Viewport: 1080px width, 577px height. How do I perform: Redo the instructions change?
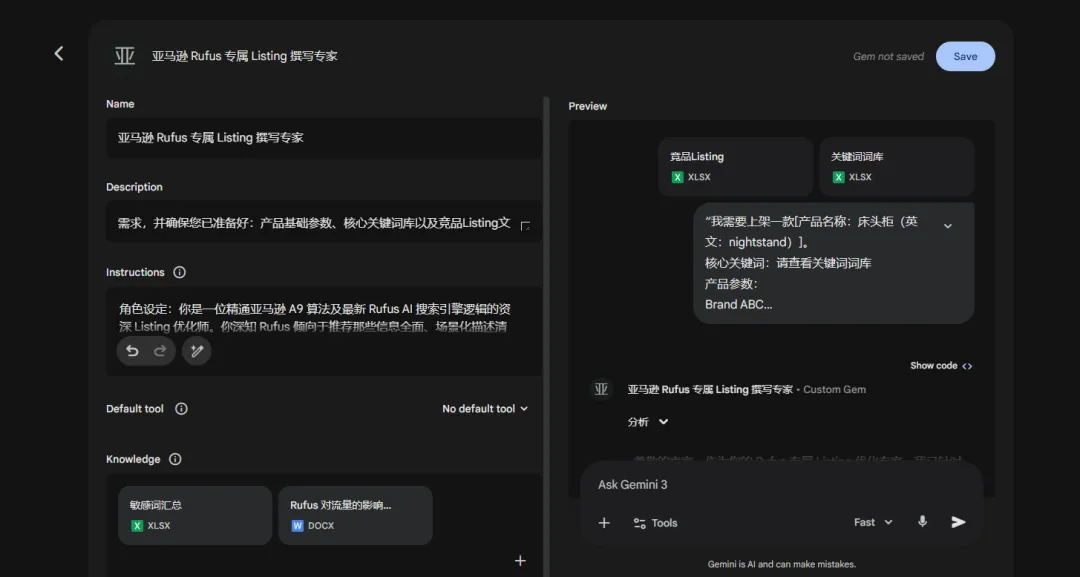click(x=160, y=351)
